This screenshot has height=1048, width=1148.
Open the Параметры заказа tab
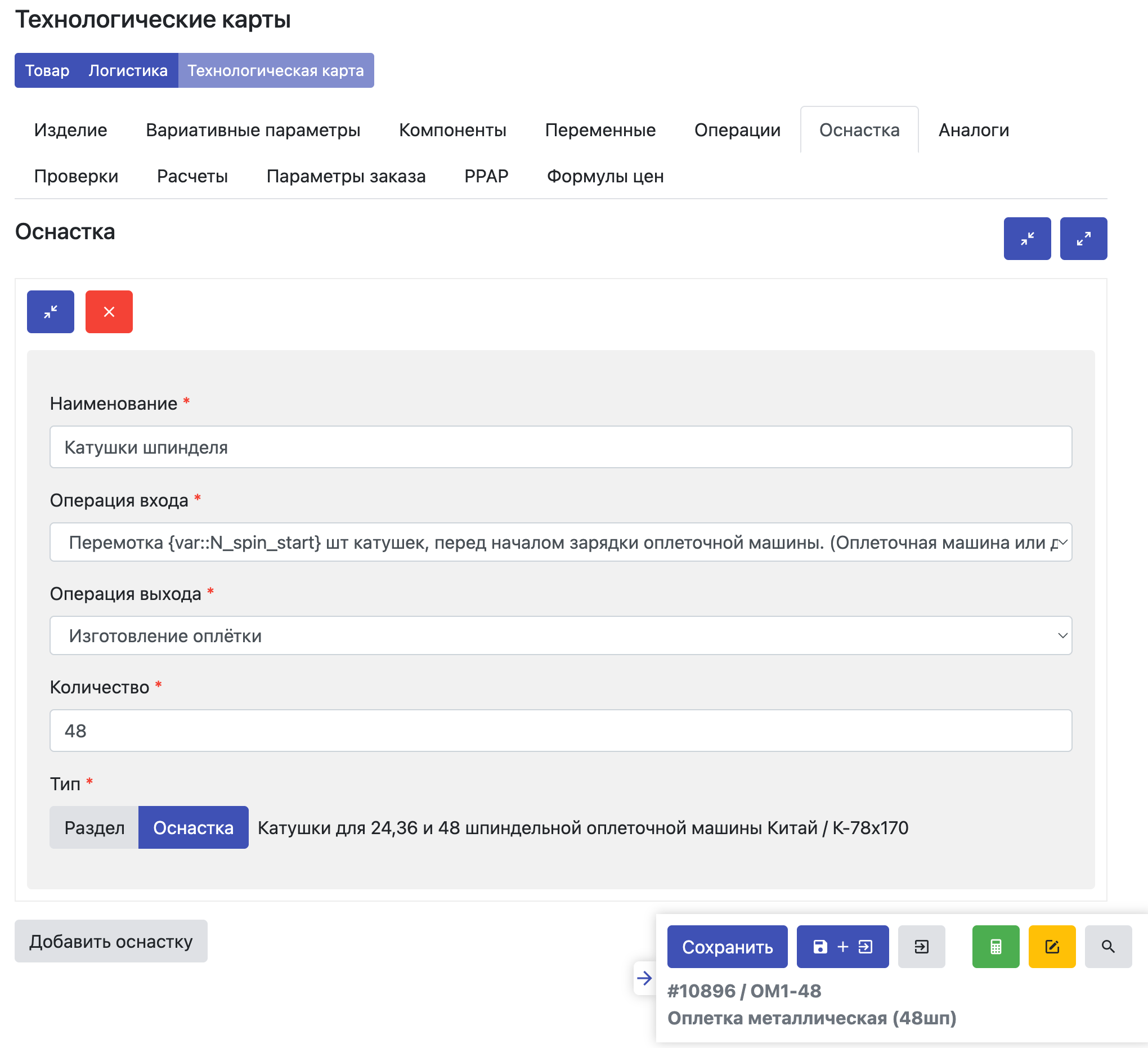point(346,176)
